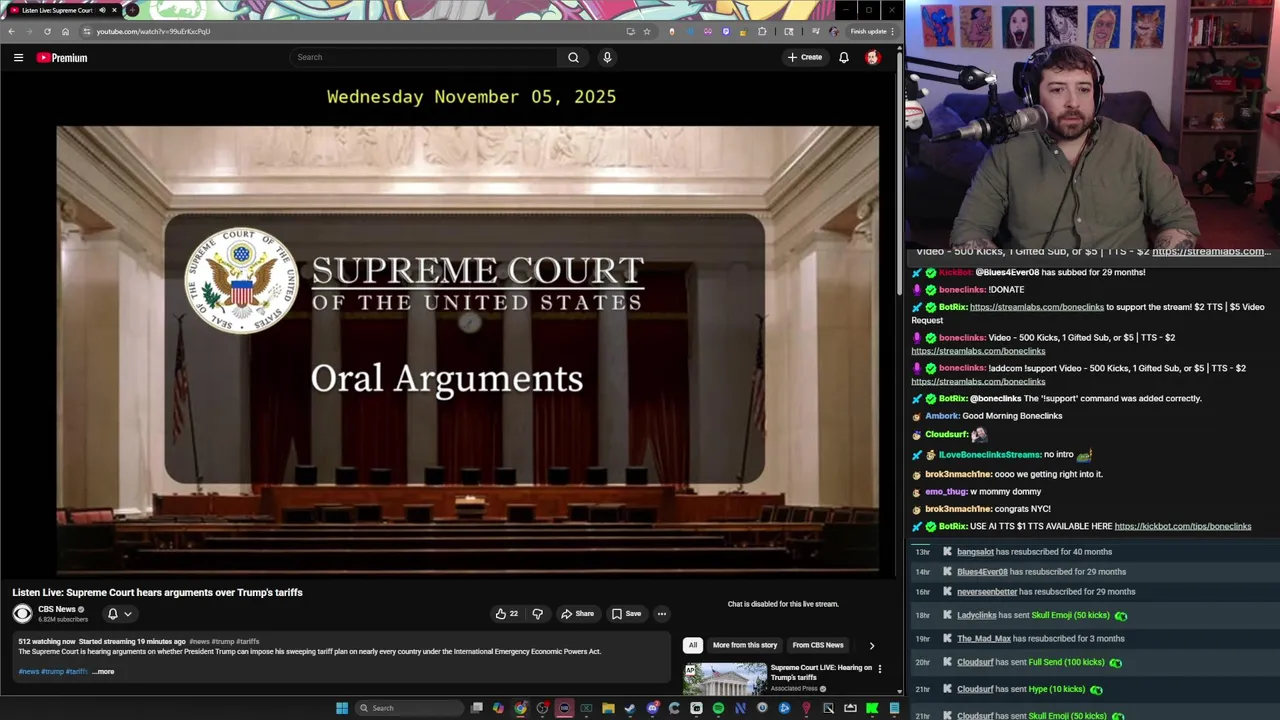Click the YouTube search magnifier button

(x=573, y=57)
